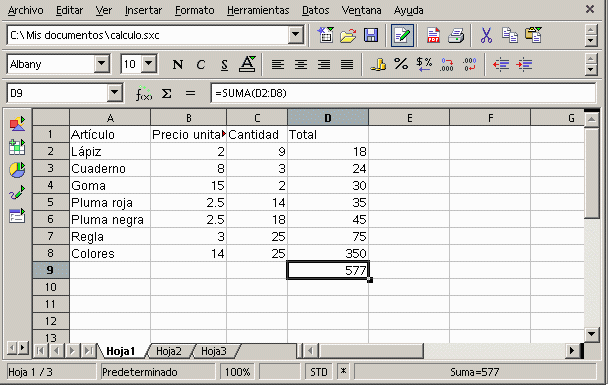
Task: Expand the formatting toolbar overflow arrow
Action: coord(591,69)
